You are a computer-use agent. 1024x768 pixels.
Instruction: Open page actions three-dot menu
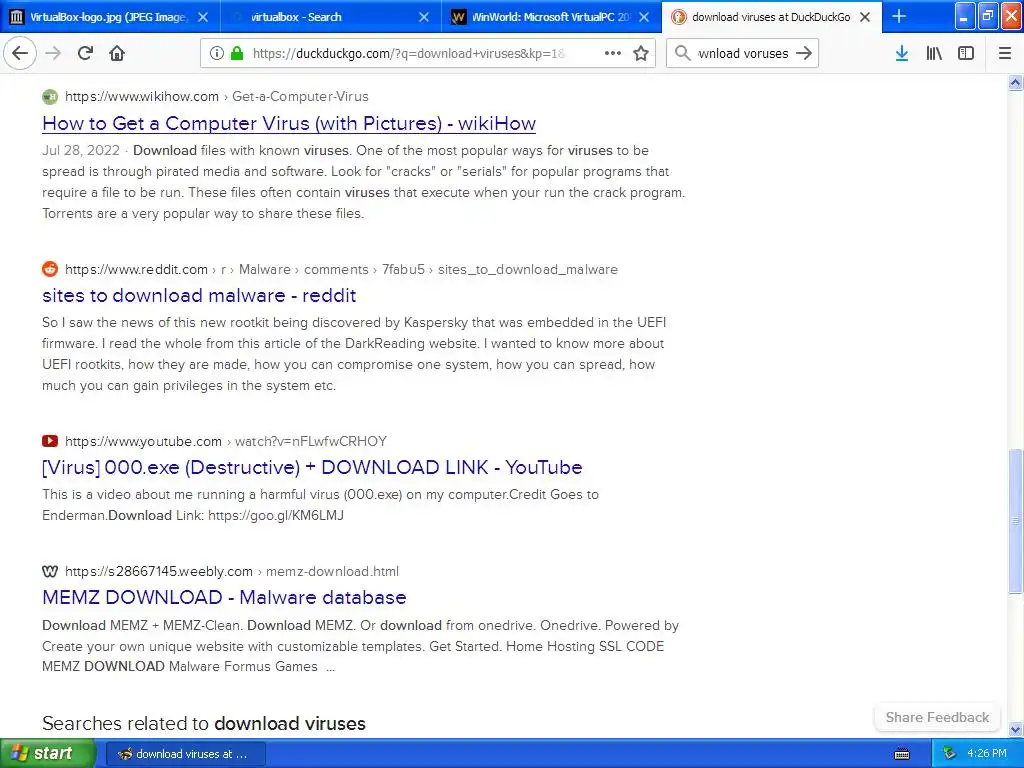(x=613, y=54)
